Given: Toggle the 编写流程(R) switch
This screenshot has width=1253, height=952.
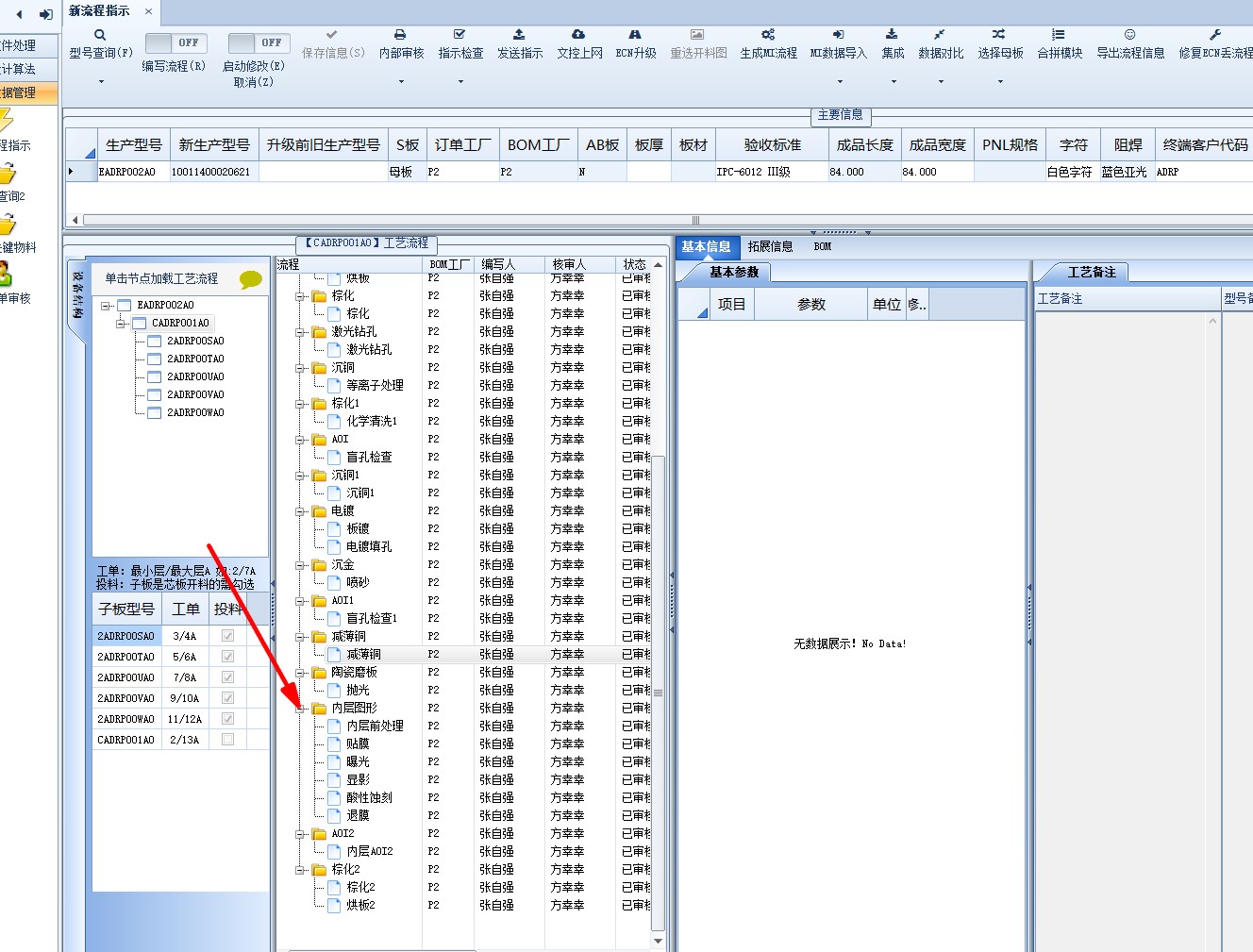Looking at the screenshot, I should pos(176,42).
